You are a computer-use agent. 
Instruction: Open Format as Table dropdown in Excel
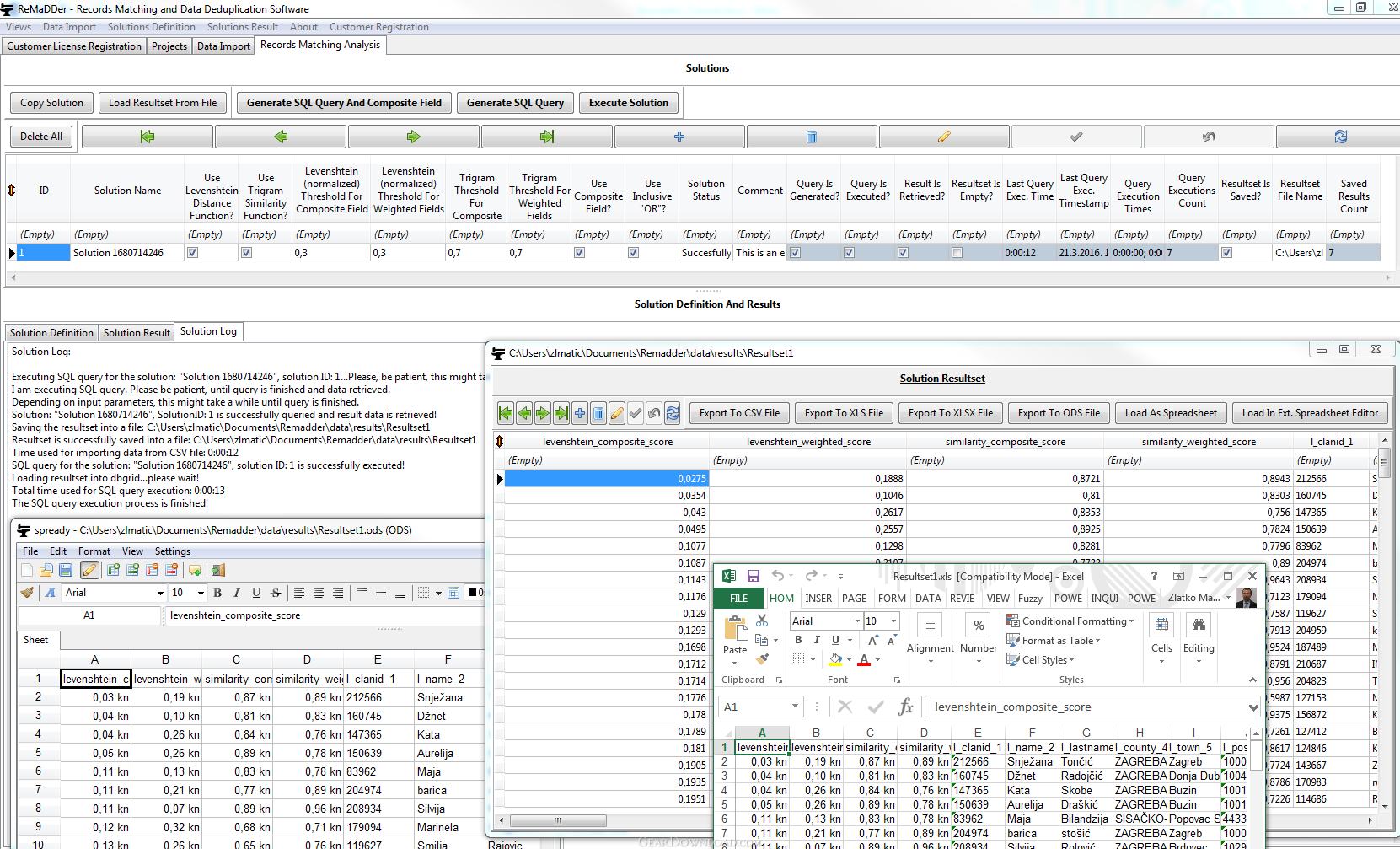pyautogui.click(x=1054, y=641)
